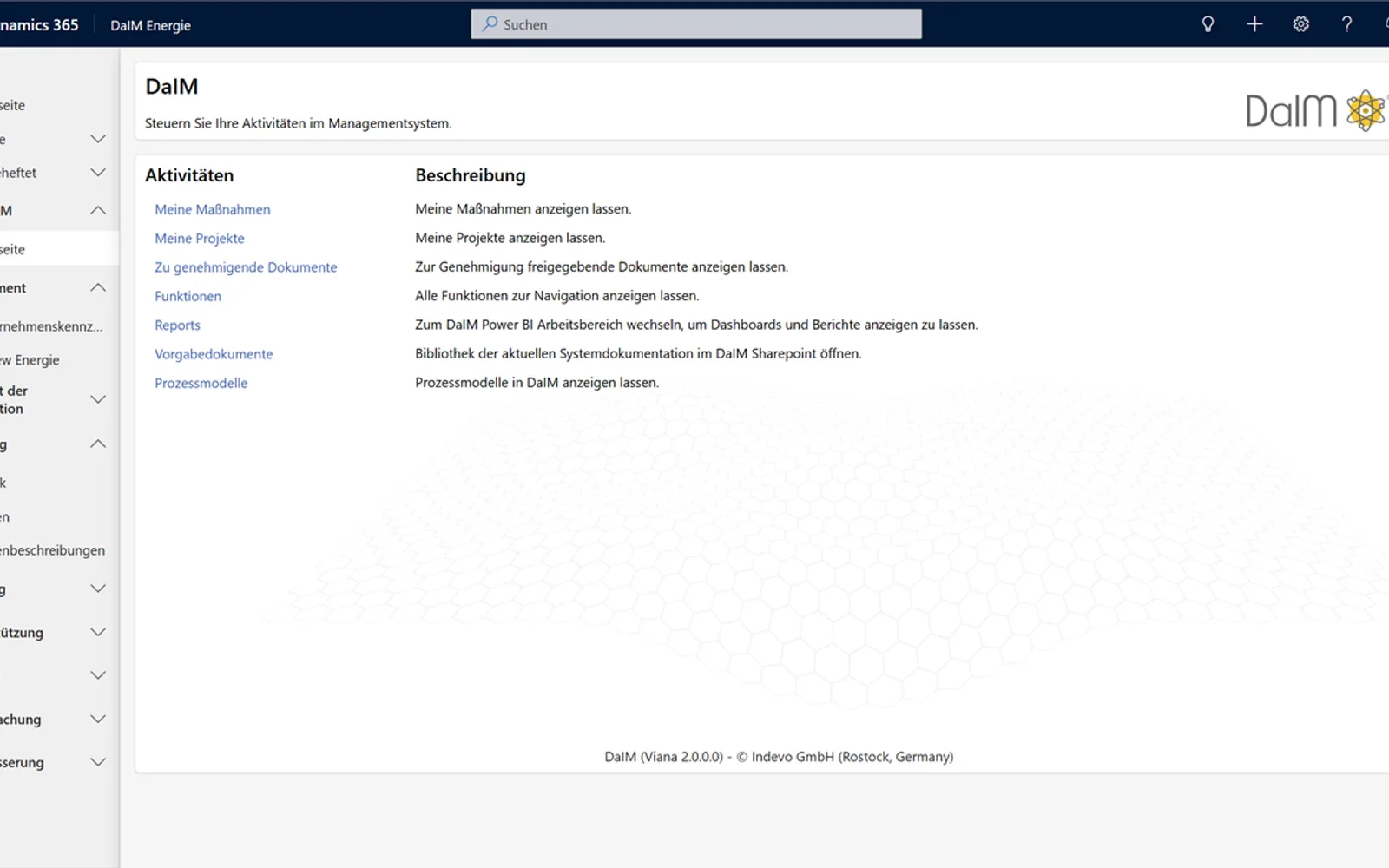Click the search magnifier icon
The height and width of the screenshot is (868, 1389).
coord(490,24)
